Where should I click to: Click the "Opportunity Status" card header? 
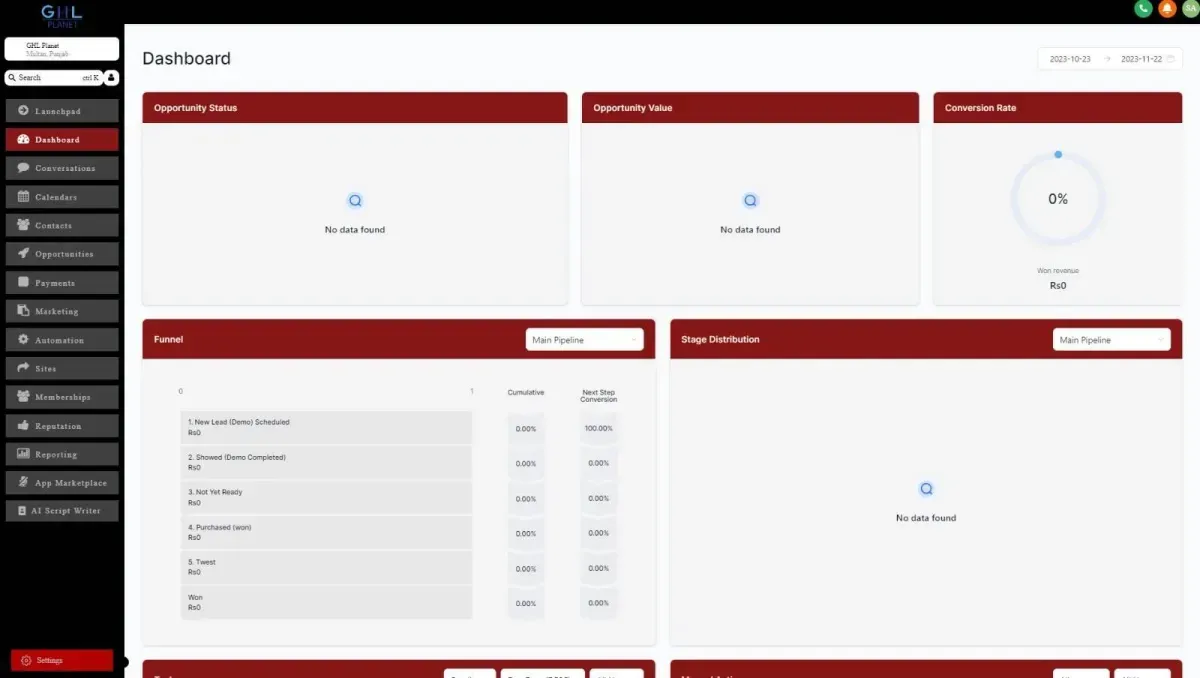point(355,108)
